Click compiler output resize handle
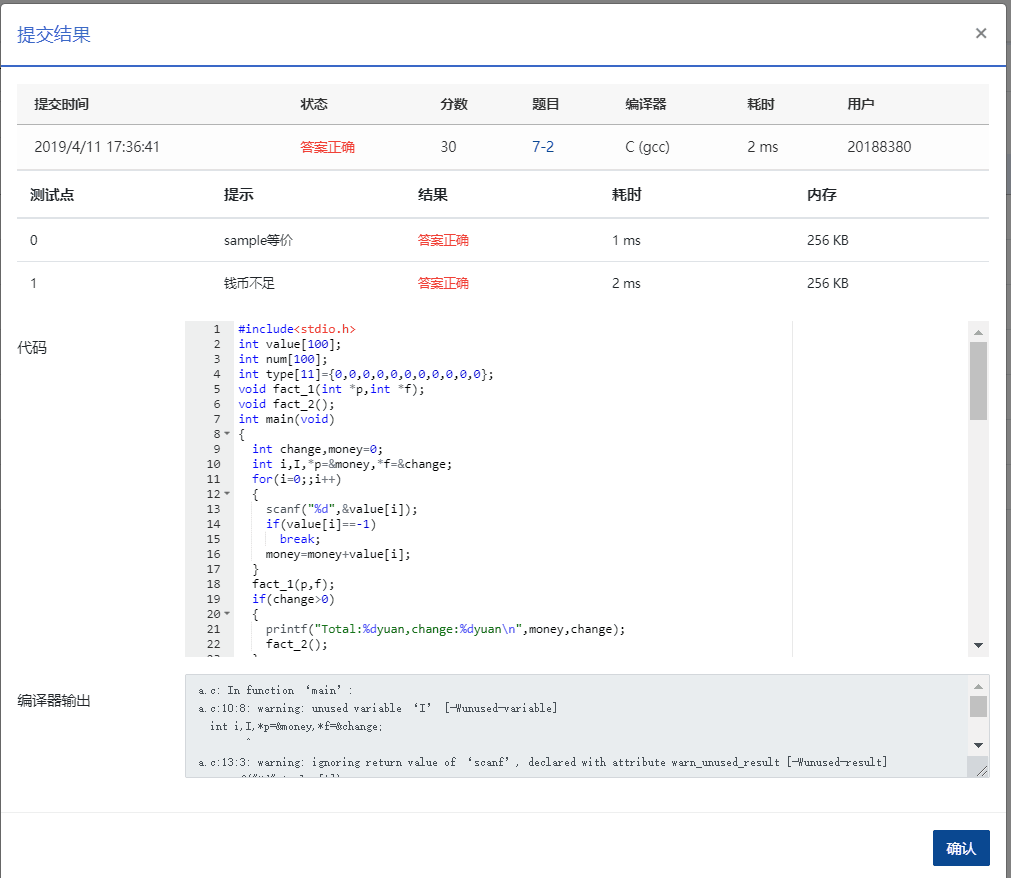This screenshot has width=1011, height=878. [x=982, y=770]
